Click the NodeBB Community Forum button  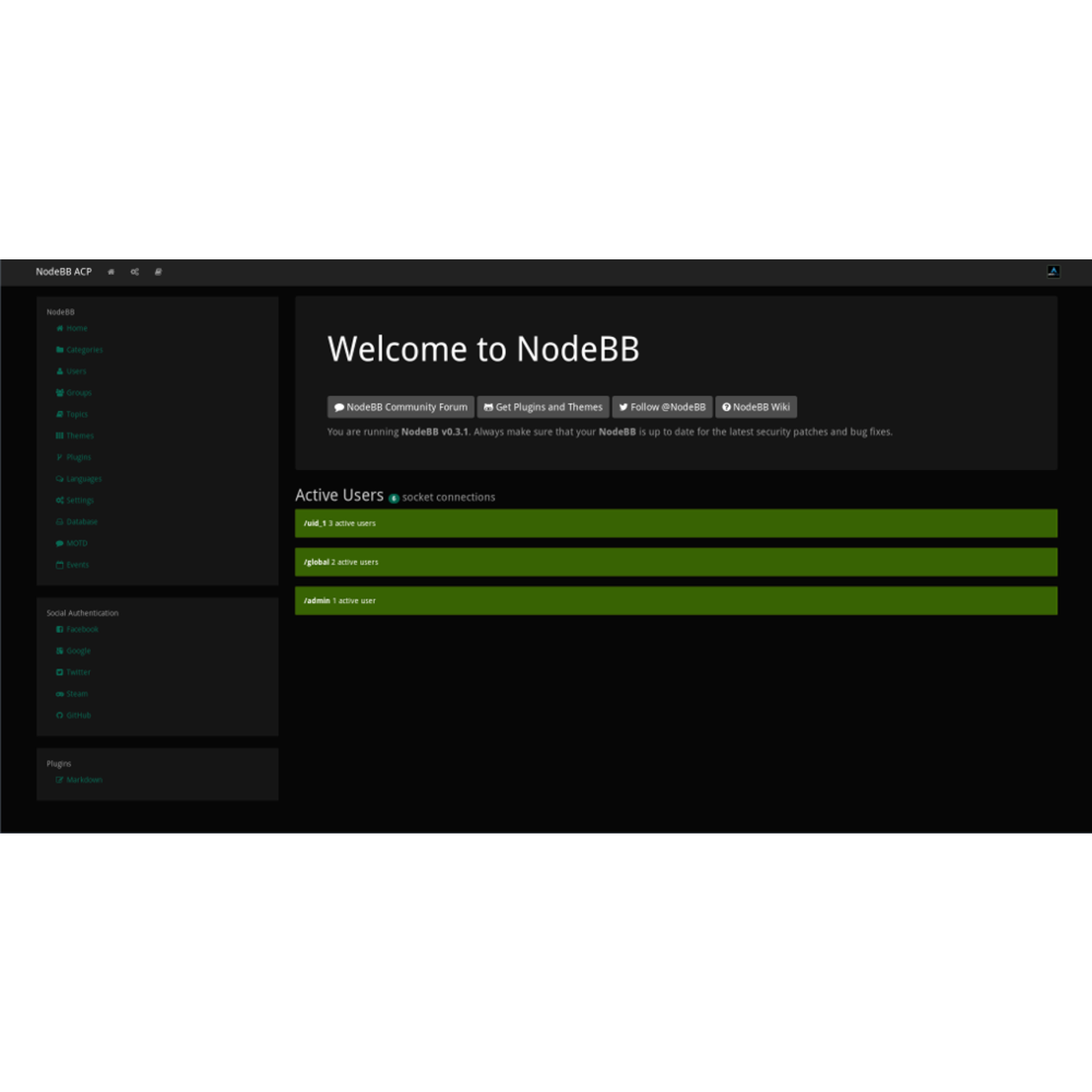tap(401, 407)
